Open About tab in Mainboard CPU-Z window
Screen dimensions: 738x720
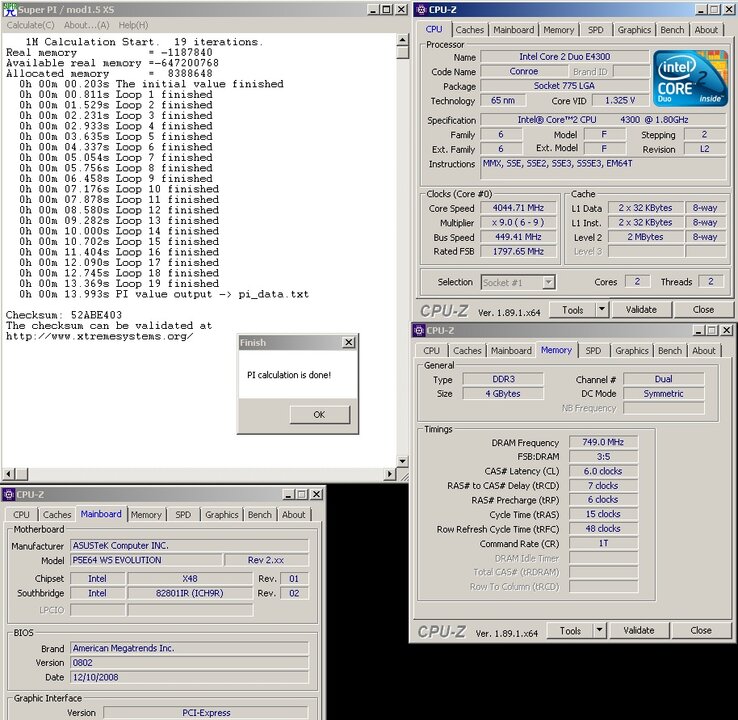pyautogui.click(x=294, y=515)
